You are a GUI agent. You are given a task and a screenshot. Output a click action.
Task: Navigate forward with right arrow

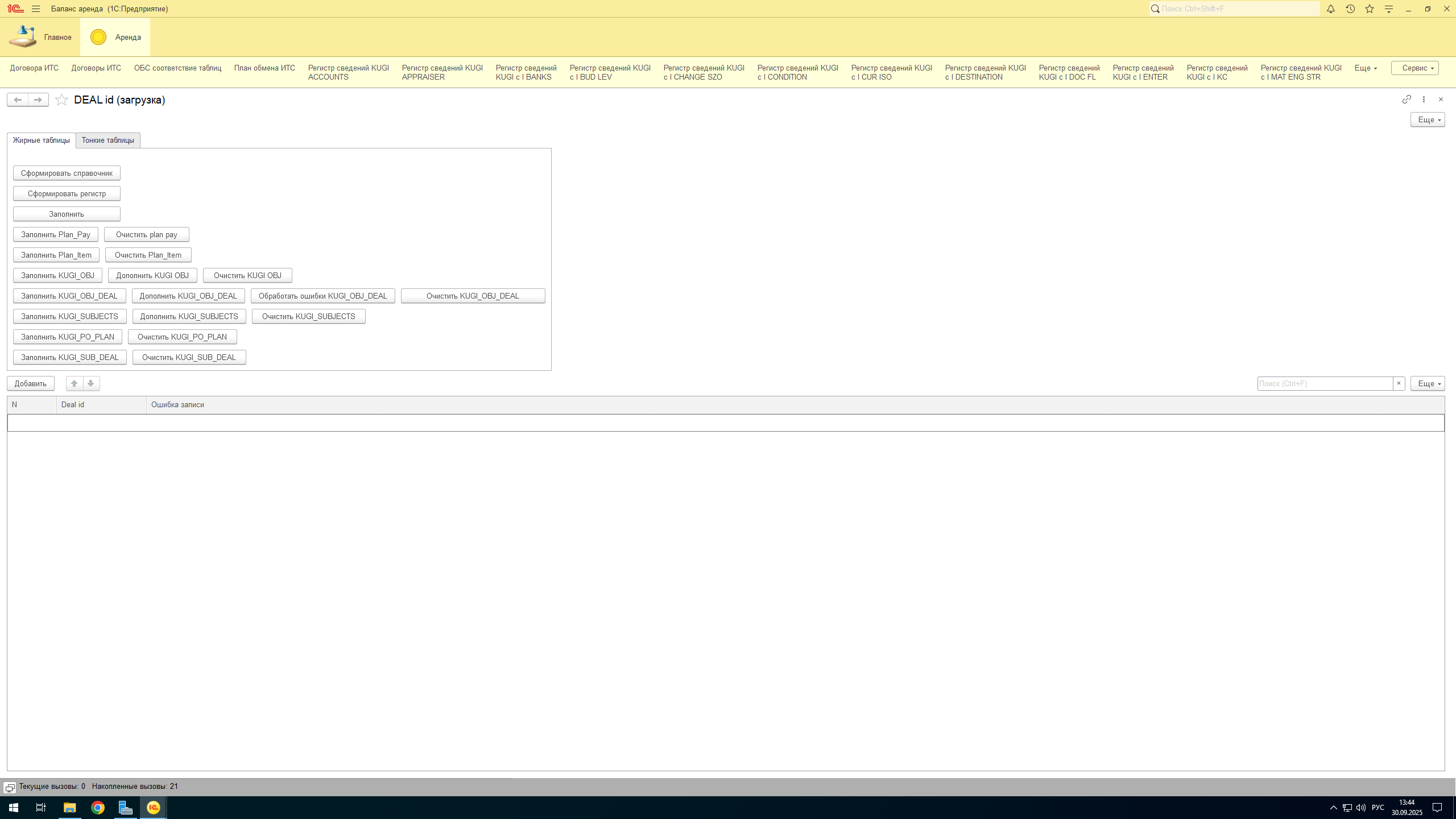38,100
